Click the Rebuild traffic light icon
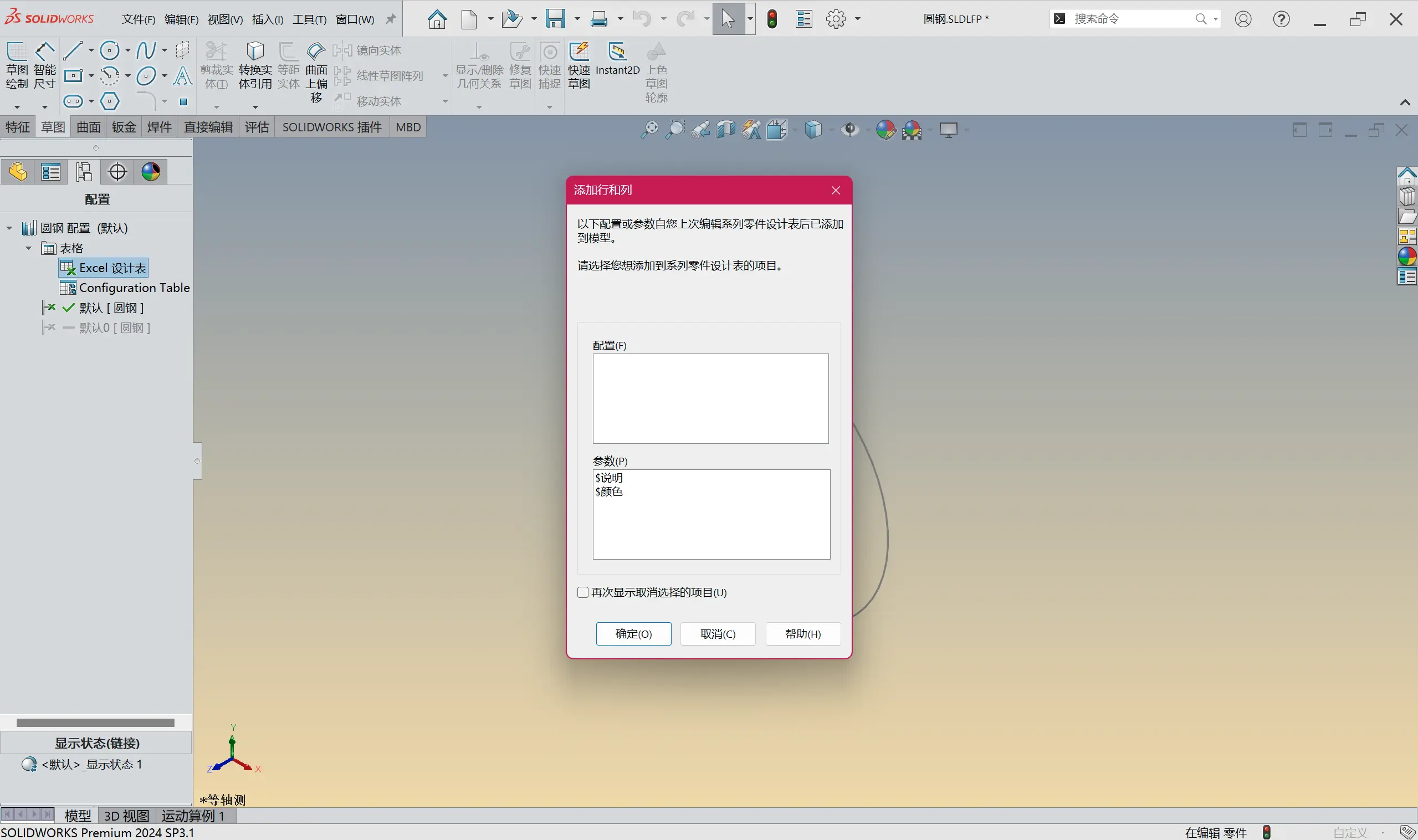 pyautogui.click(x=771, y=19)
